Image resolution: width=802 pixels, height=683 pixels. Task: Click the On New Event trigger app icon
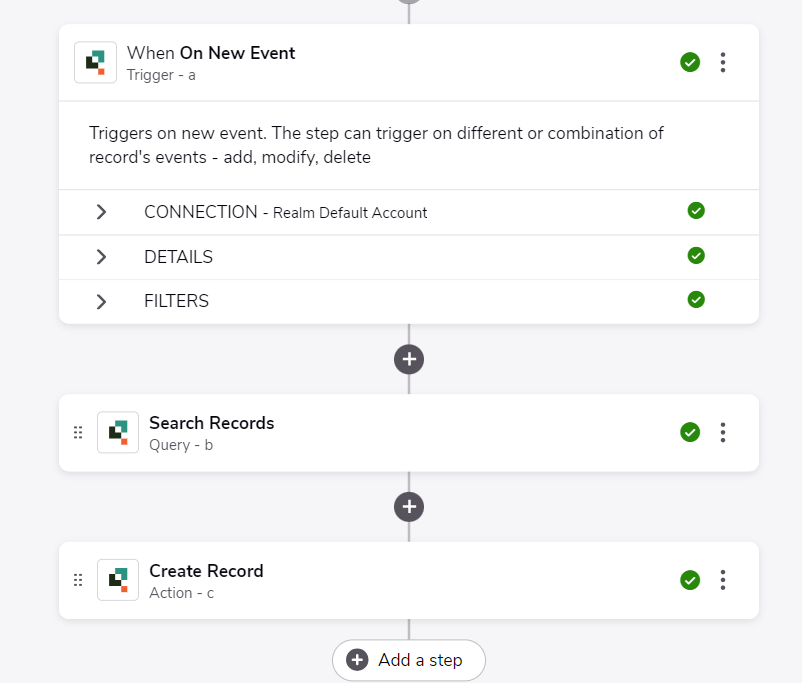pyautogui.click(x=96, y=62)
